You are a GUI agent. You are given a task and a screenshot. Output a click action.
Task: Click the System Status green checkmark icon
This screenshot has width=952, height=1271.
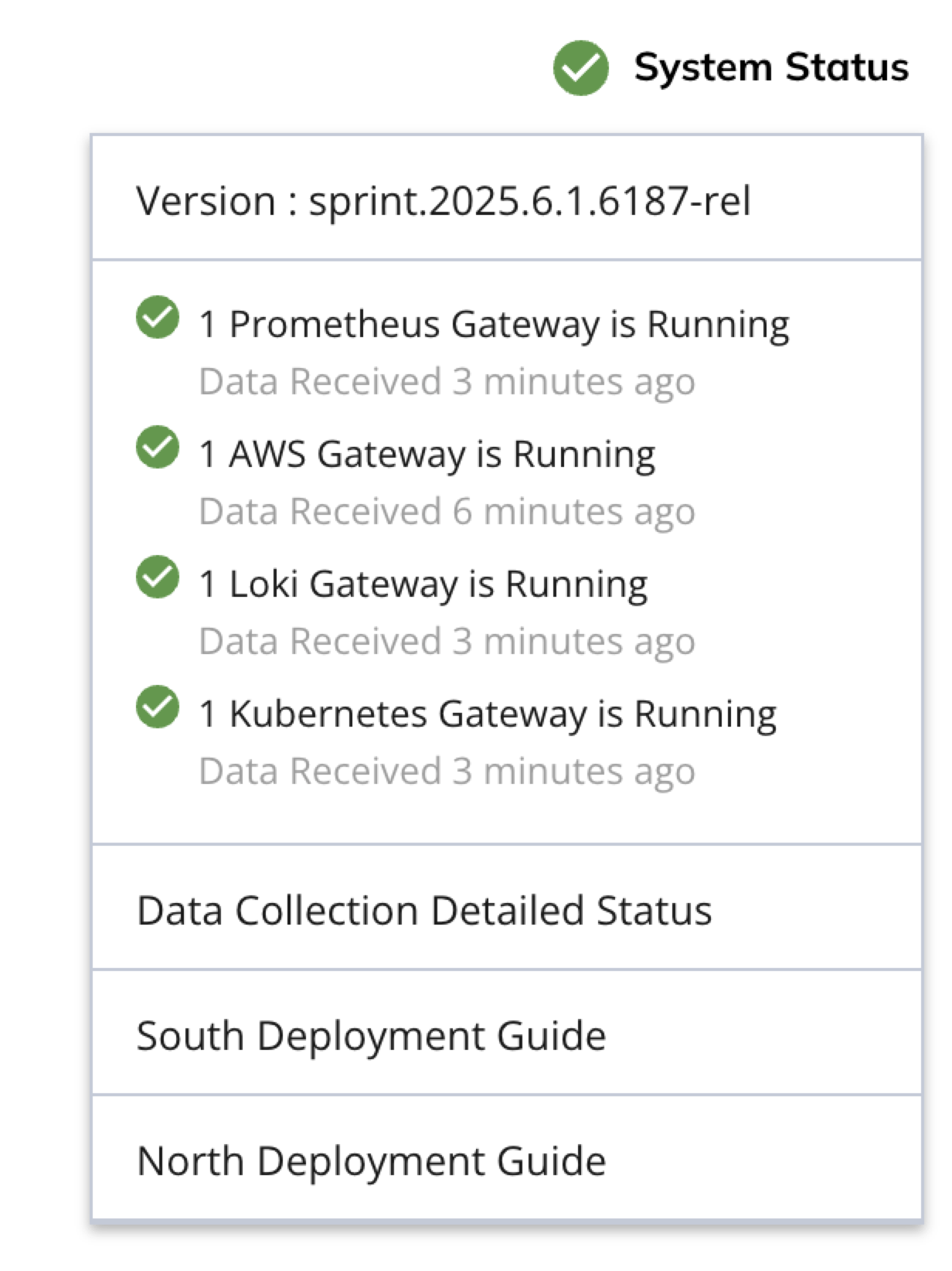pos(580,68)
